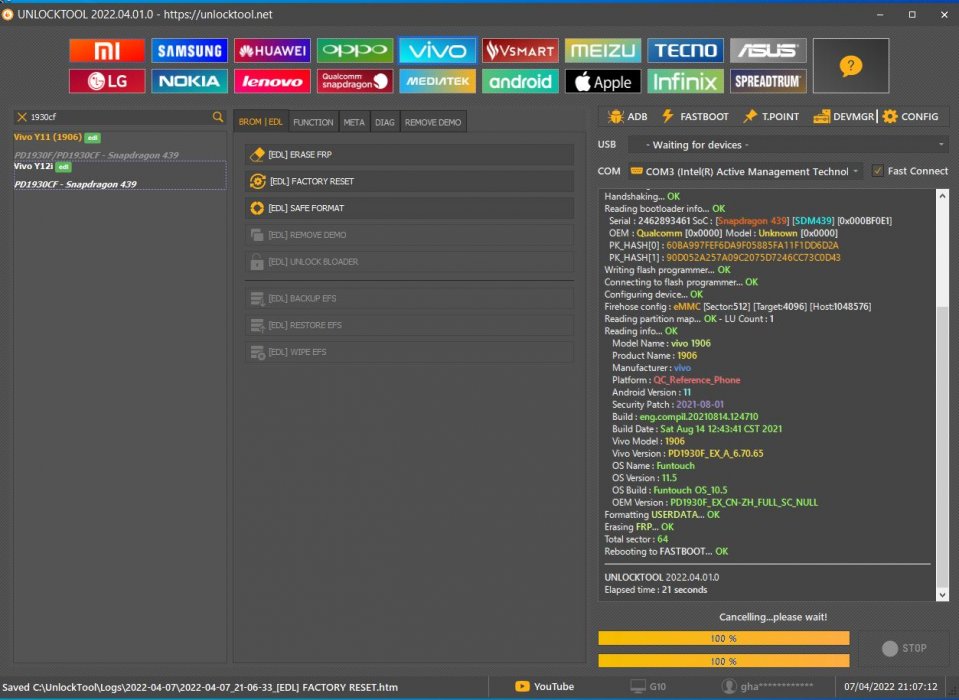Clear the model search with the X icon
This screenshot has width=959, height=700.
(22, 117)
